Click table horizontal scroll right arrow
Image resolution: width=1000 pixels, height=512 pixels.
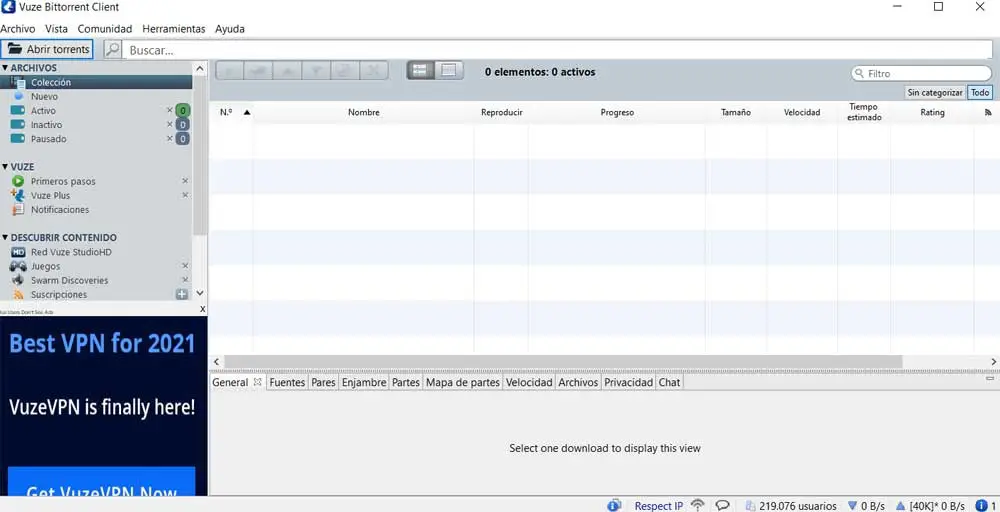993,362
